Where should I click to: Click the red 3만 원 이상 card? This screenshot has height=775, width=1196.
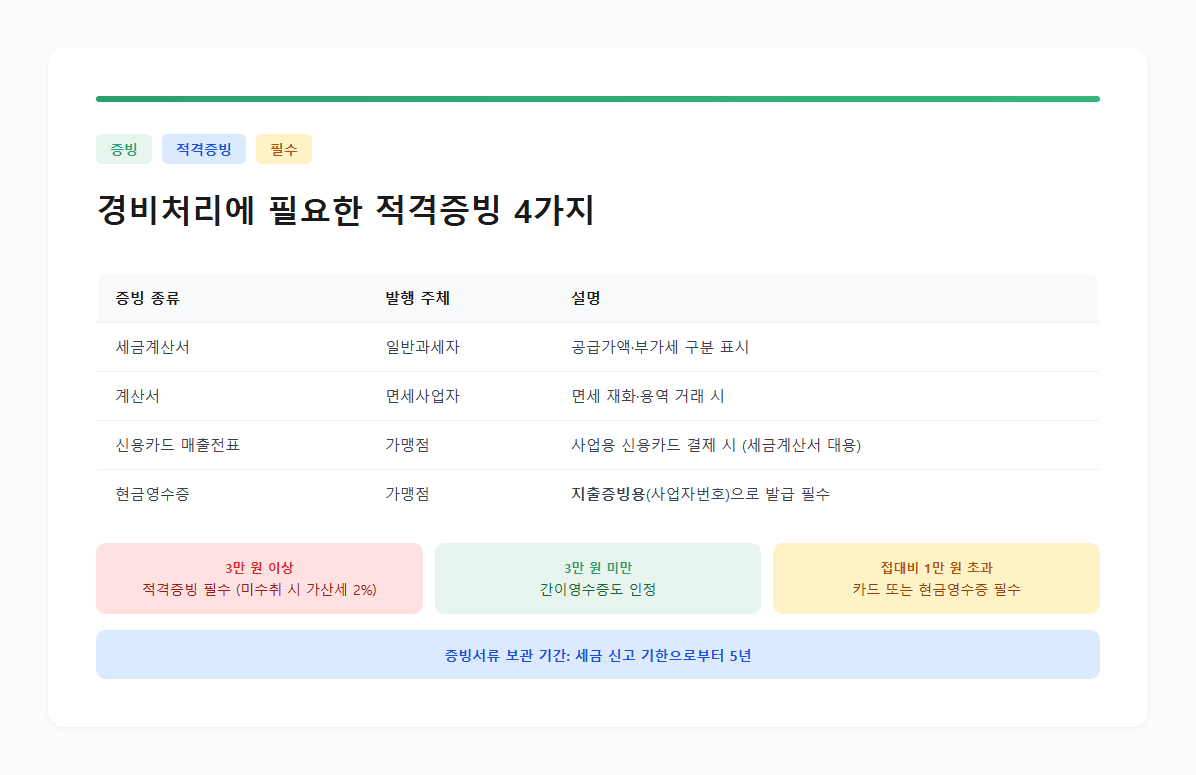click(x=259, y=578)
